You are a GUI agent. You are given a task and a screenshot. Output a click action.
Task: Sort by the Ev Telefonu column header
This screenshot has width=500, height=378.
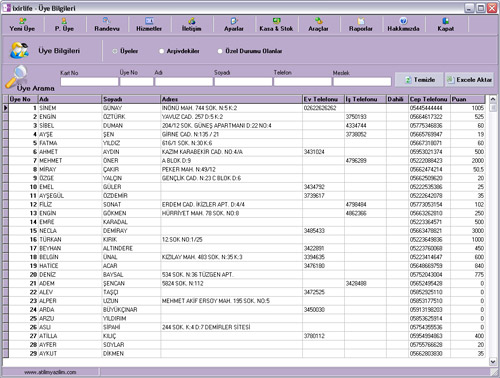323,99
